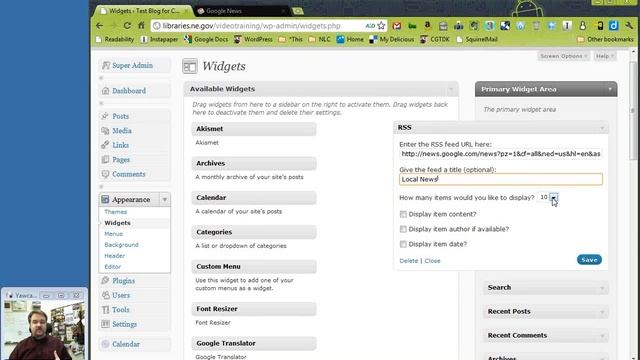Select the Google Translator widget header
Screen dimensions: 640x360
(254, 343)
